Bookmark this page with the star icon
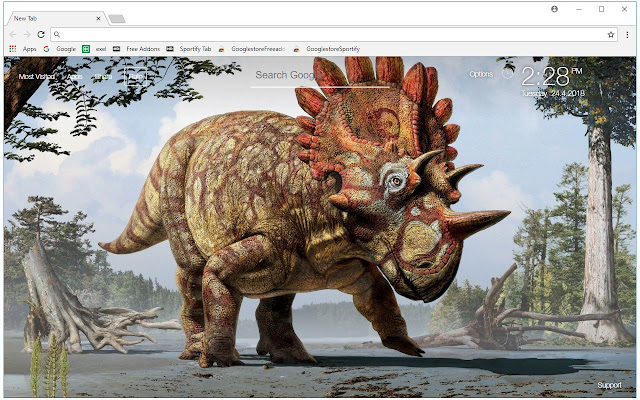The width and height of the screenshot is (640, 400). pos(611,35)
